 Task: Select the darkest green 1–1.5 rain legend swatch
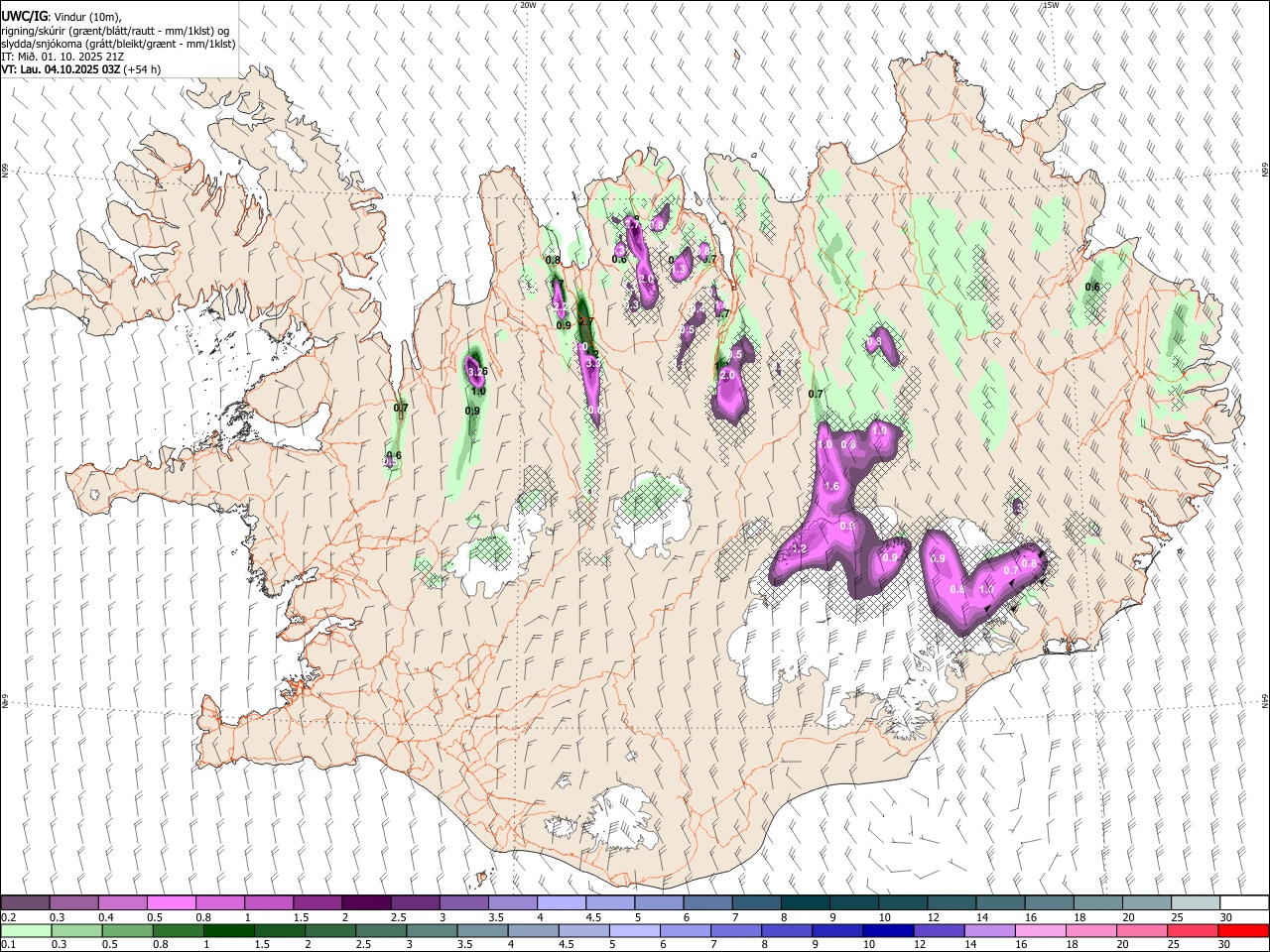229,931
